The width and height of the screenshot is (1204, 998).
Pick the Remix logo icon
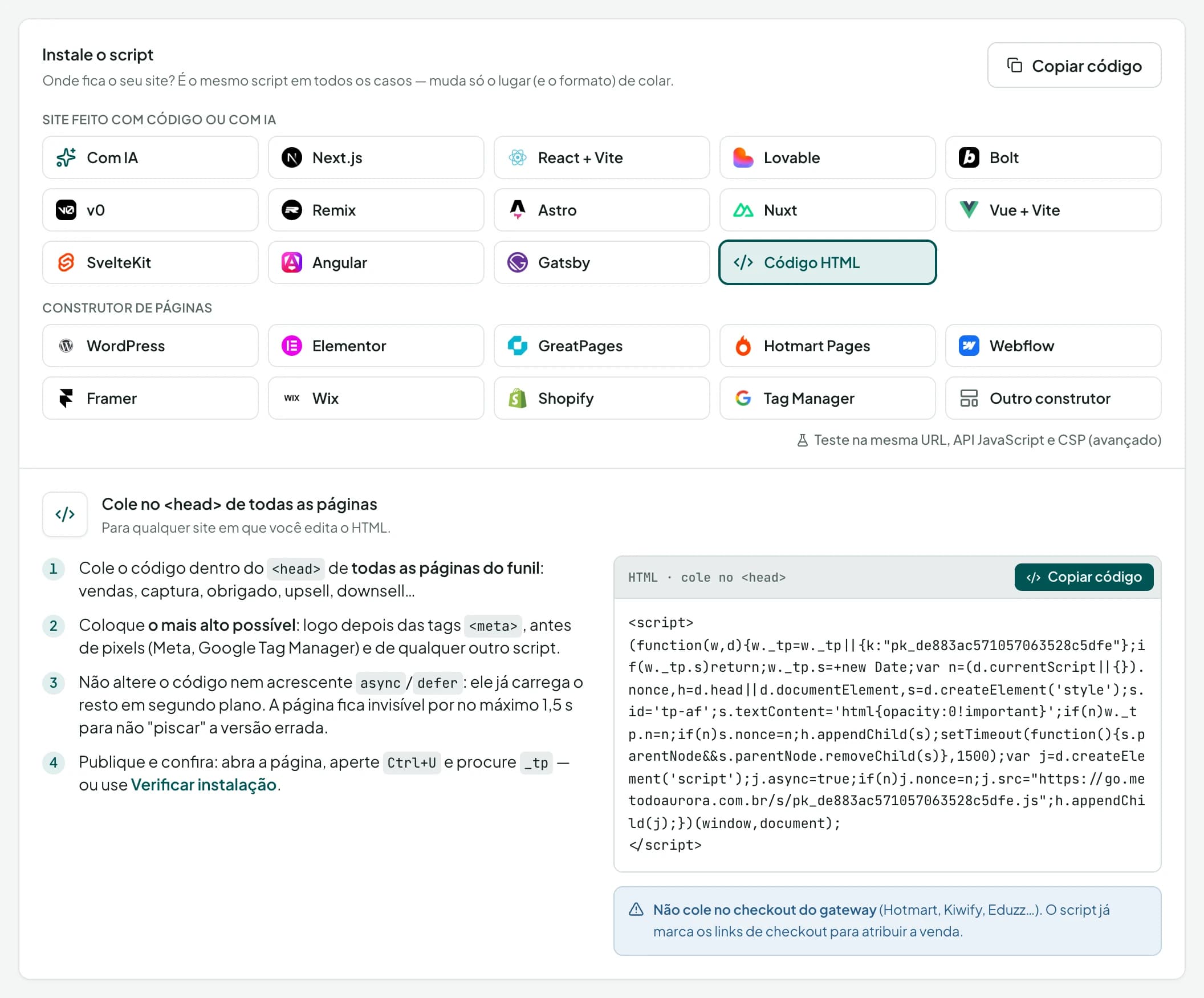(x=292, y=210)
